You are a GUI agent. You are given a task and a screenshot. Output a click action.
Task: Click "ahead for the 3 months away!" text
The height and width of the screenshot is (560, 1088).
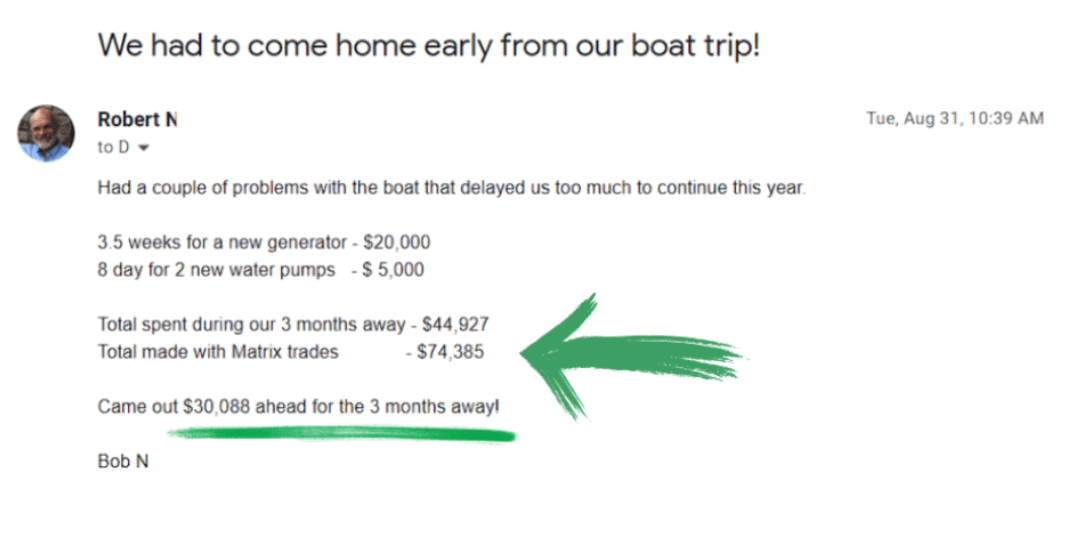pyautogui.click(x=377, y=407)
